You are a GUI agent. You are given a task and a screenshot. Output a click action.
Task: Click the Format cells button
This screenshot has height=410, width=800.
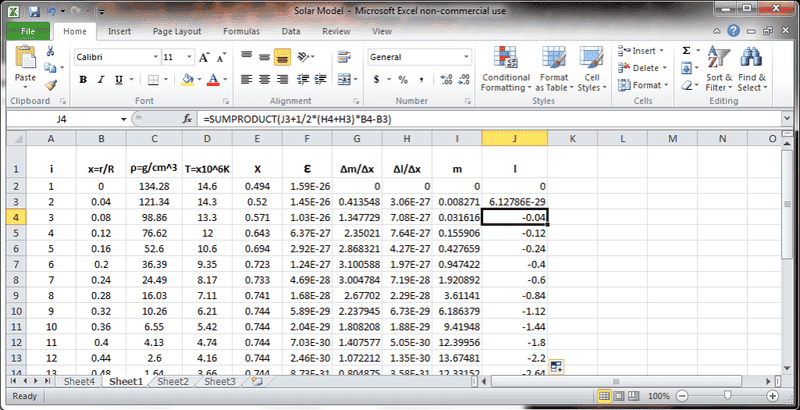(x=643, y=85)
